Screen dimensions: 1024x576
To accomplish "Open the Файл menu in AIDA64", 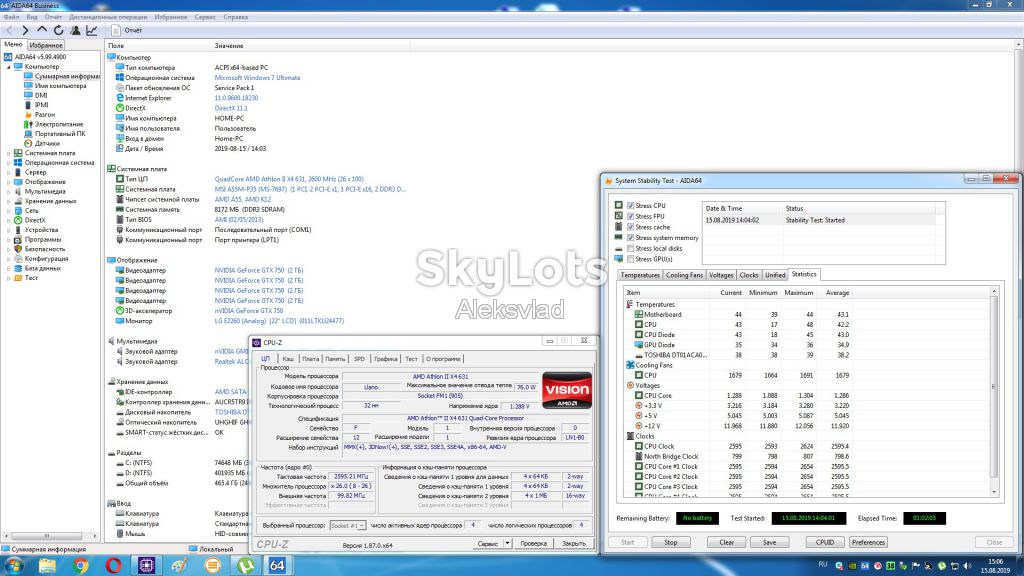I will pos(11,17).
